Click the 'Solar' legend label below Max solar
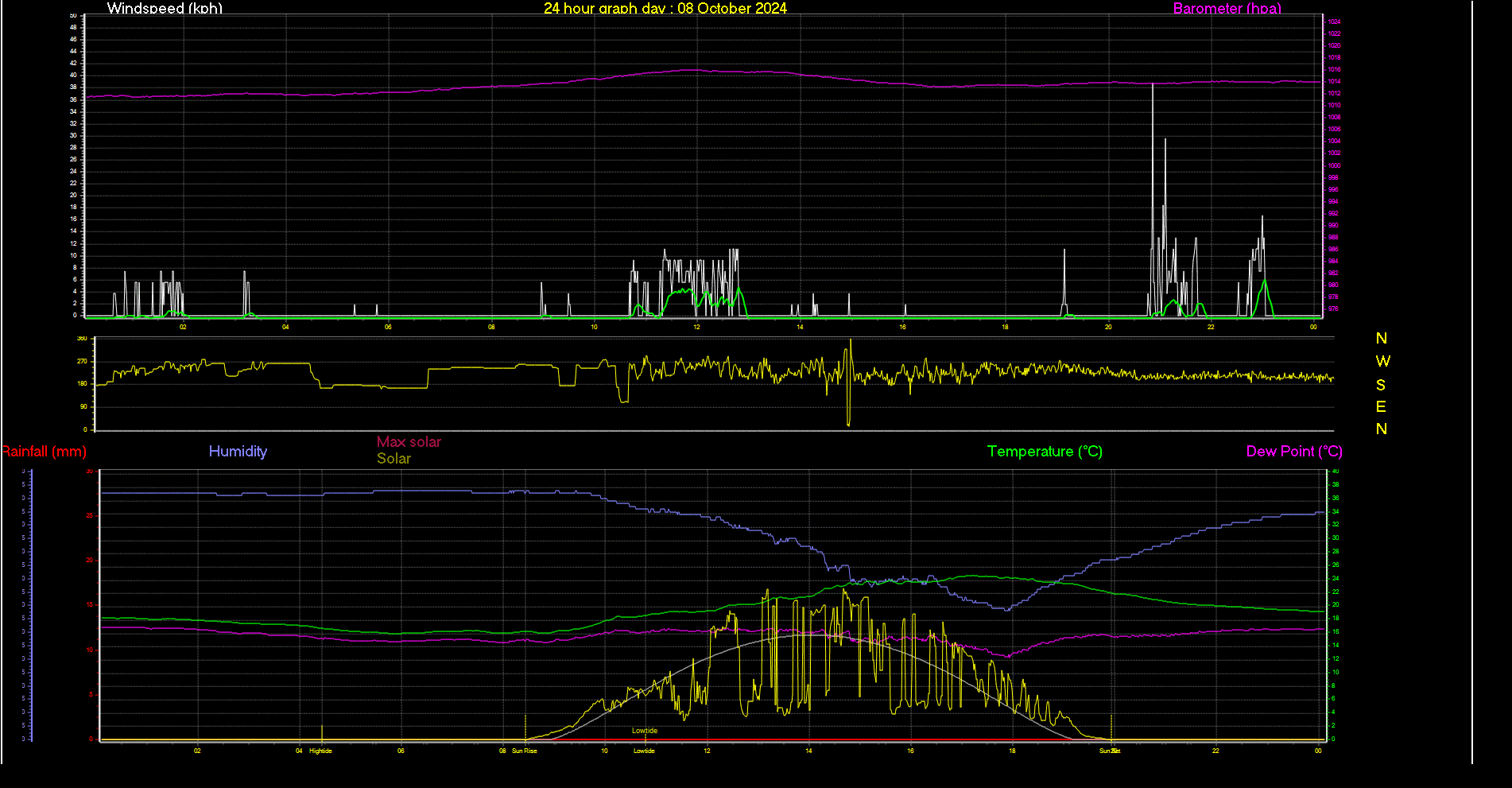Image resolution: width=1512 pixels, height=788 pixels. [x=394, y=458]
